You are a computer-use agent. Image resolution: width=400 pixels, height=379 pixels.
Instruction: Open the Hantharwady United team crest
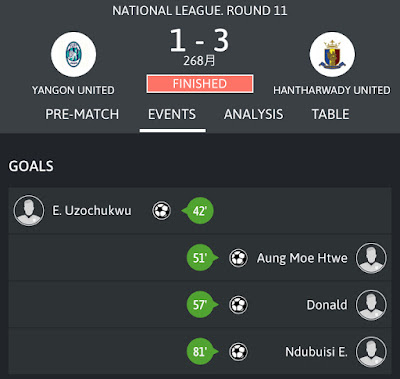coord(332,54)
